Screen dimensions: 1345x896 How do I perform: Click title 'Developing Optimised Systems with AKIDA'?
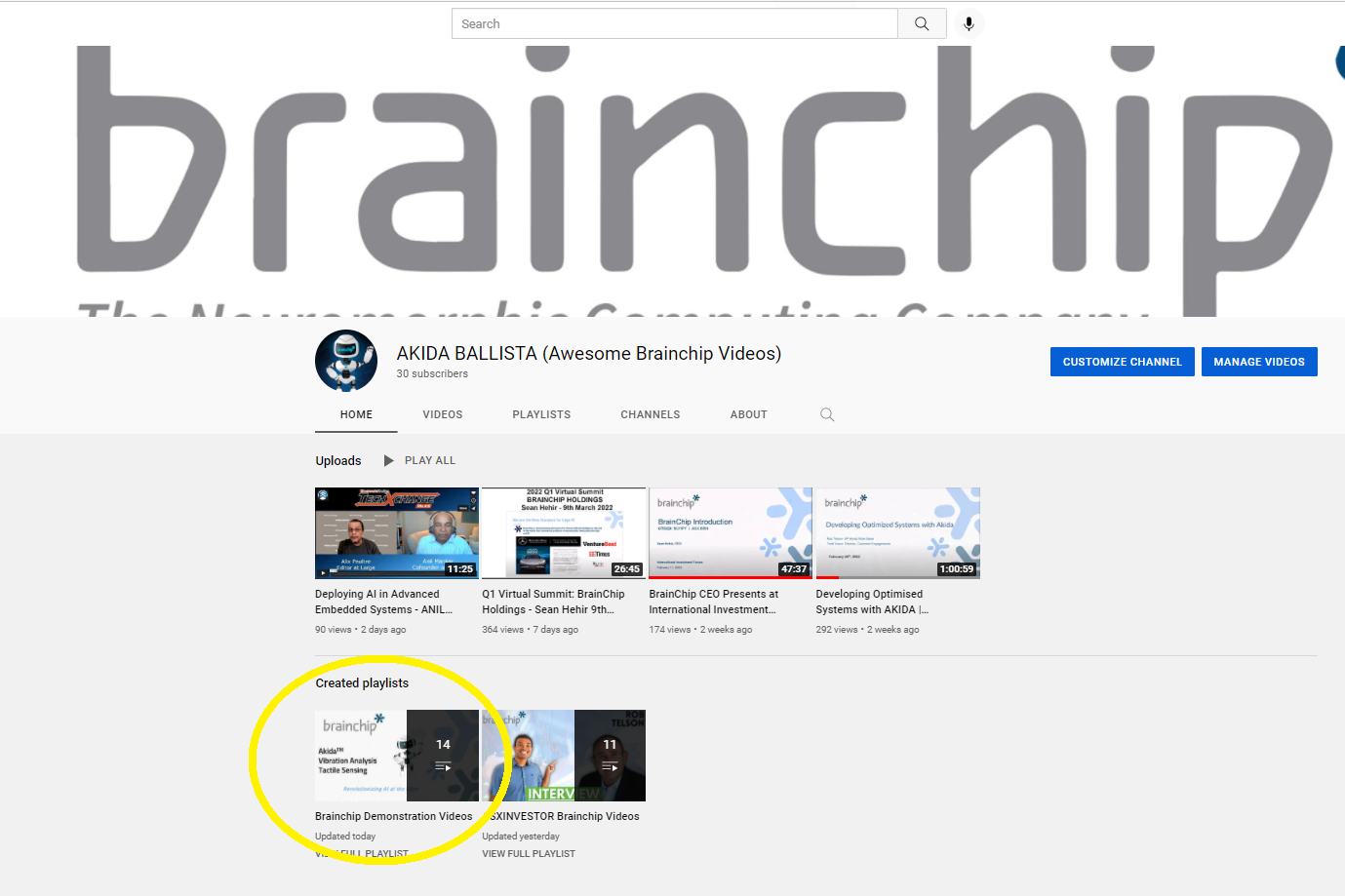872,602
